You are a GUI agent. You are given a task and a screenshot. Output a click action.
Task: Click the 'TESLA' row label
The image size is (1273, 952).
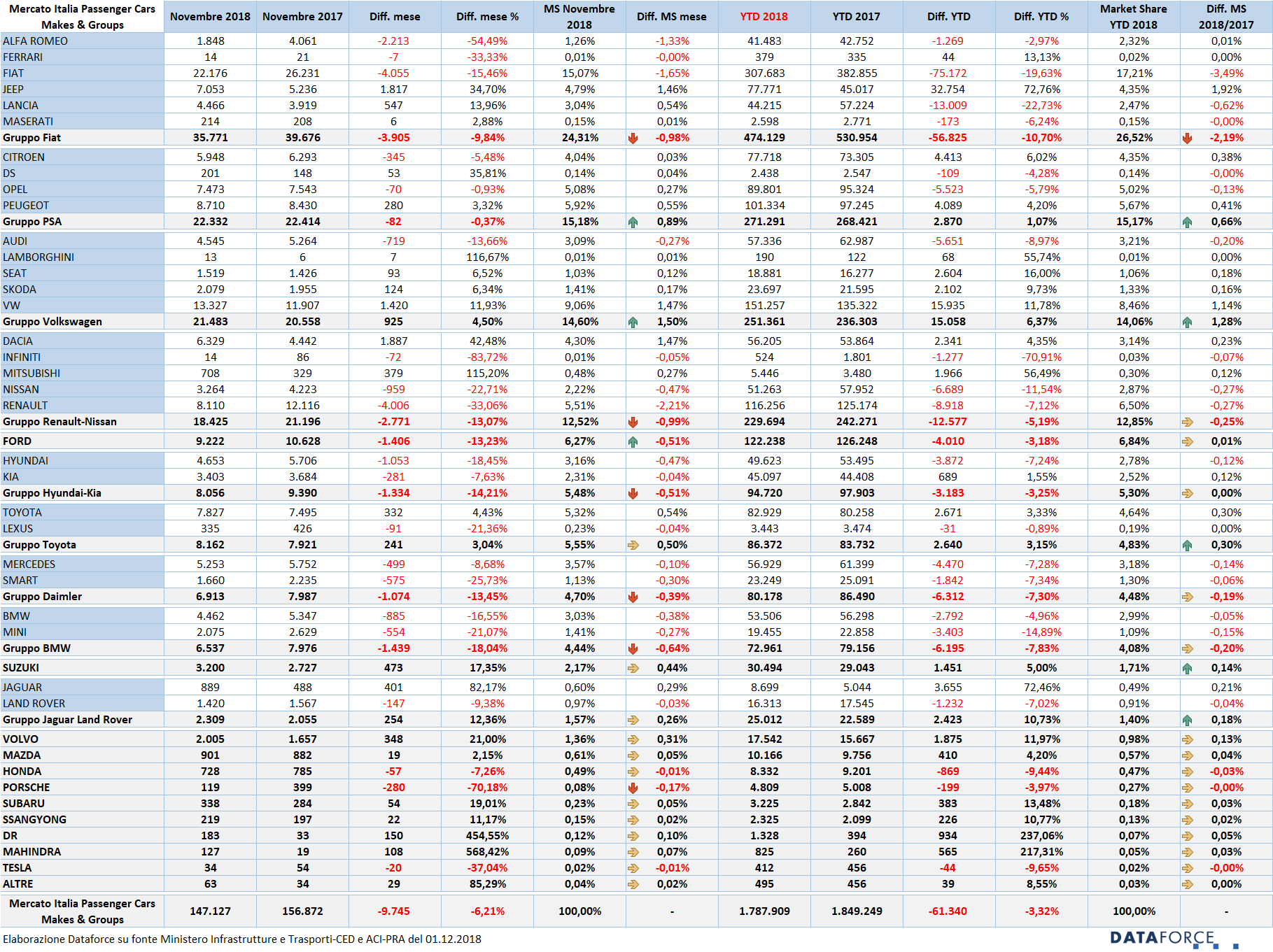(x=17, y=868)
